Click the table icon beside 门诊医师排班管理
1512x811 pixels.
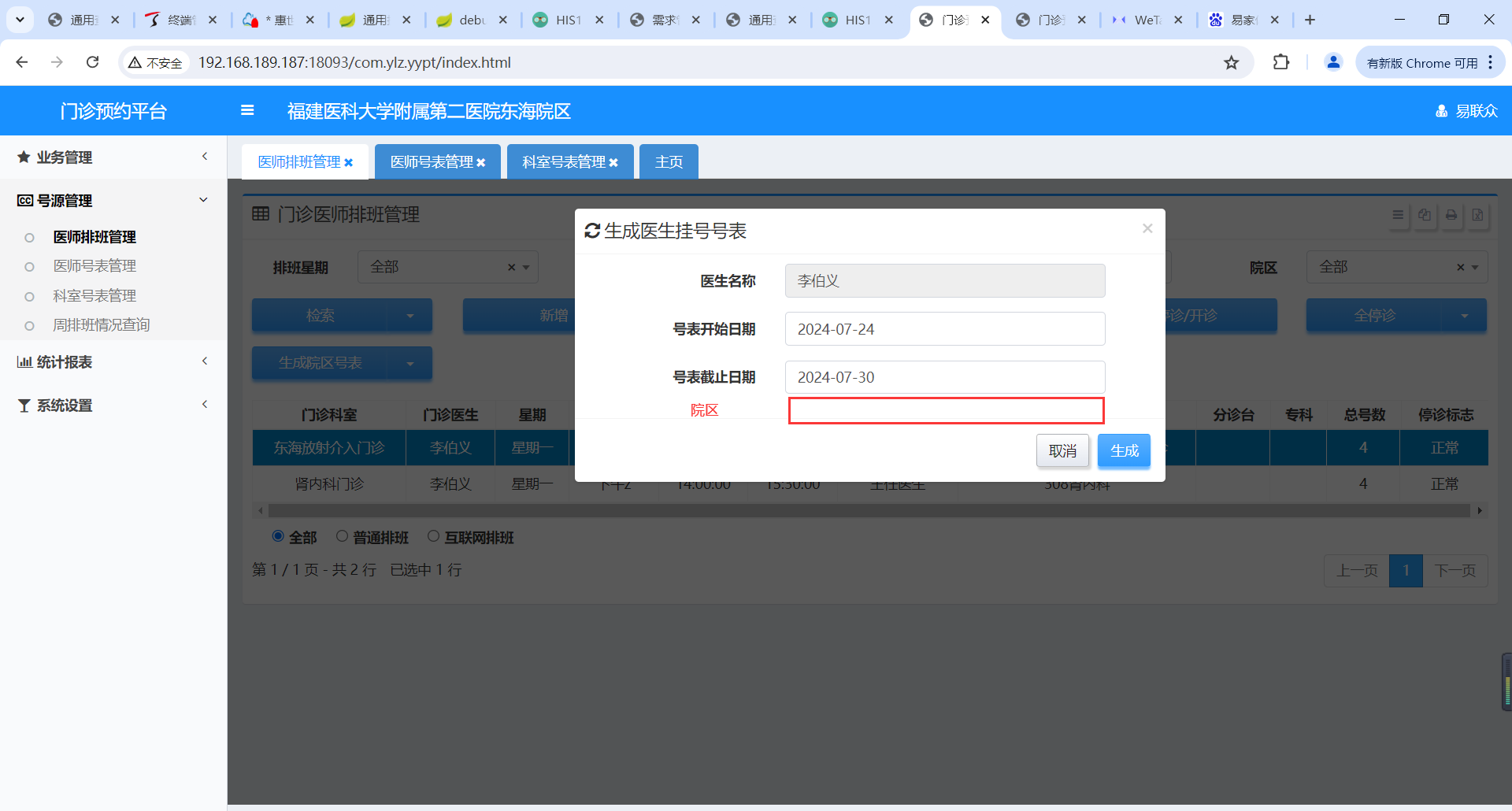261,214
